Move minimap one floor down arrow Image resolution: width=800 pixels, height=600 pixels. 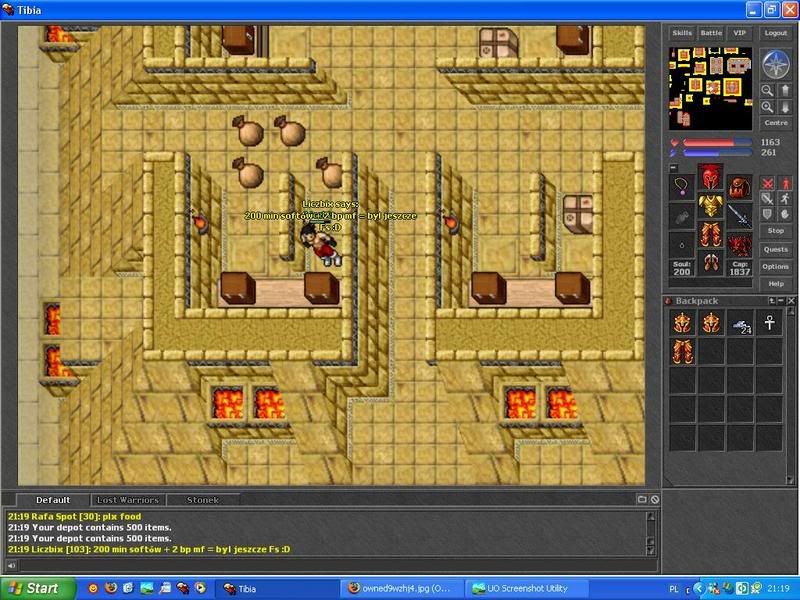point(785,107)
